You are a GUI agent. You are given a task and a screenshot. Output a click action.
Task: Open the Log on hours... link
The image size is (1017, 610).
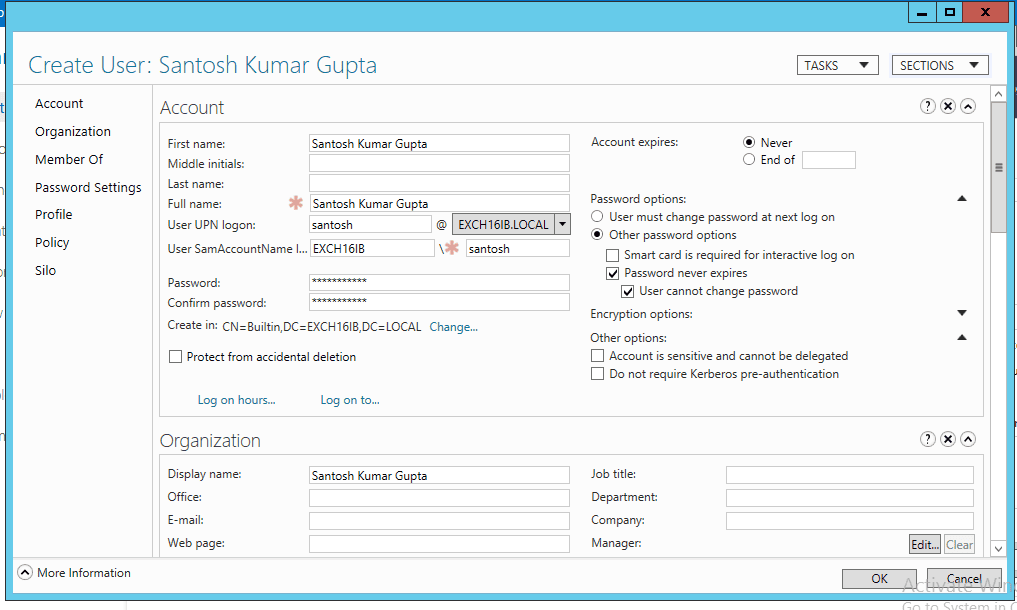[237, 400]
